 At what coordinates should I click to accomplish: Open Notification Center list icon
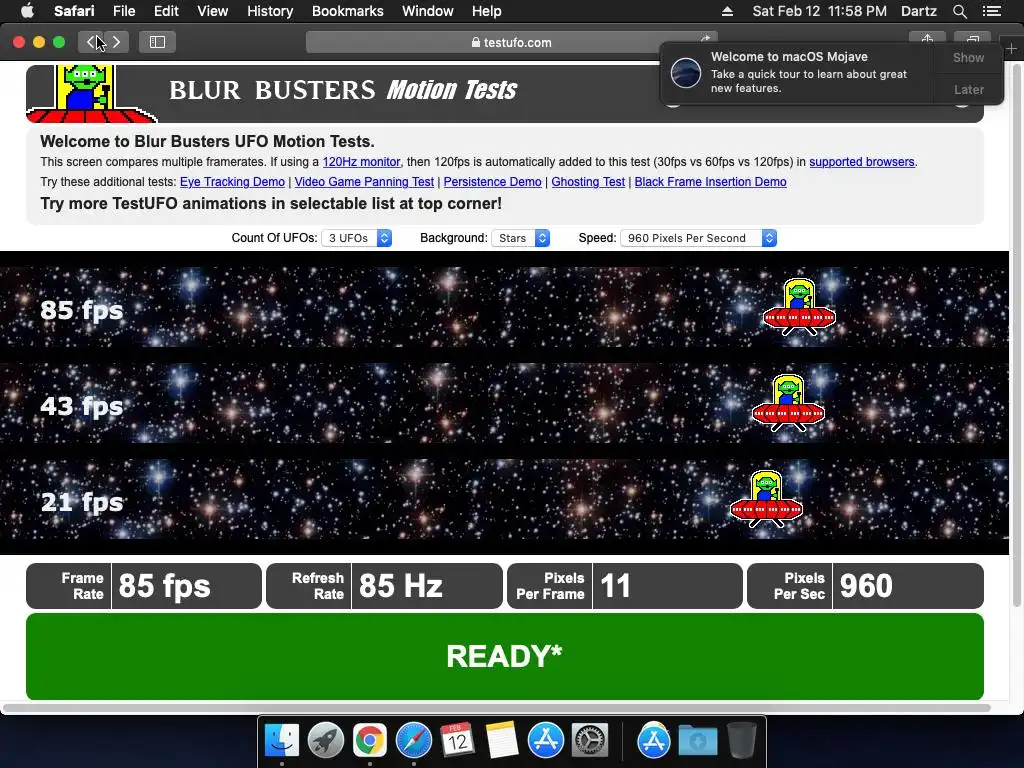point(991,11)
